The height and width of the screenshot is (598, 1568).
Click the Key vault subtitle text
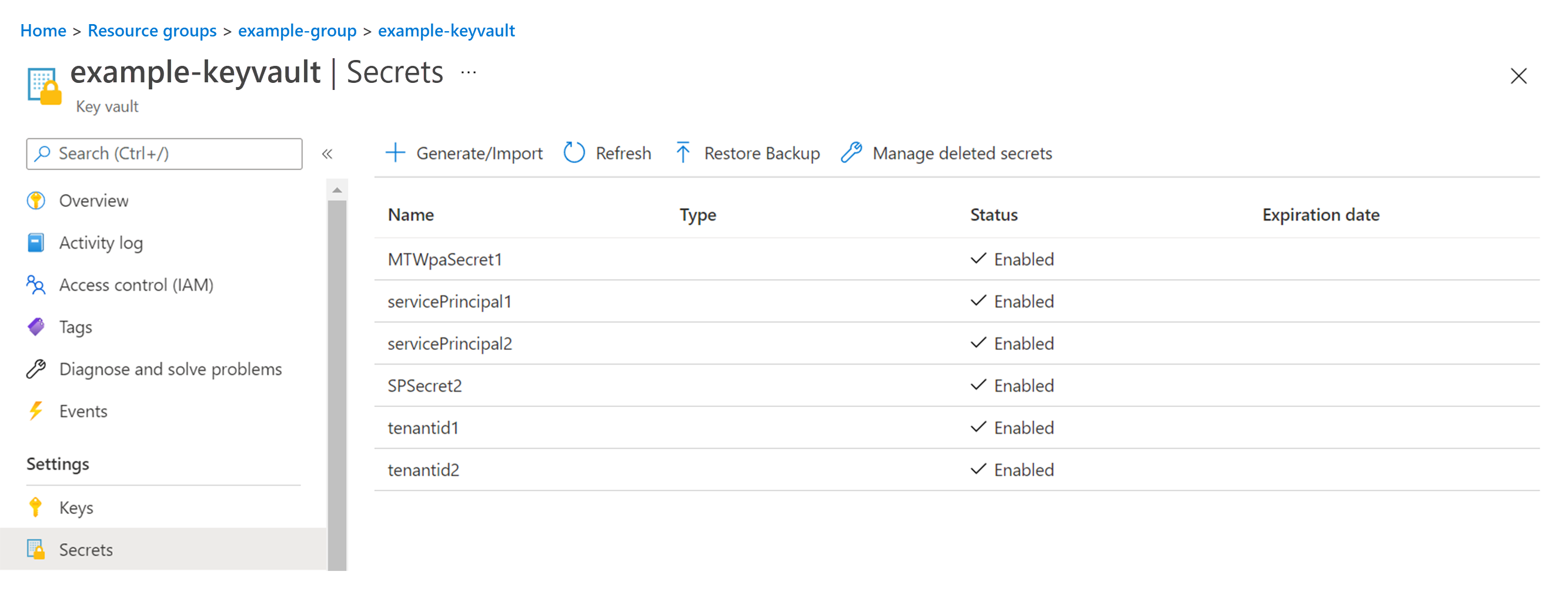click(x=107, y=106)
